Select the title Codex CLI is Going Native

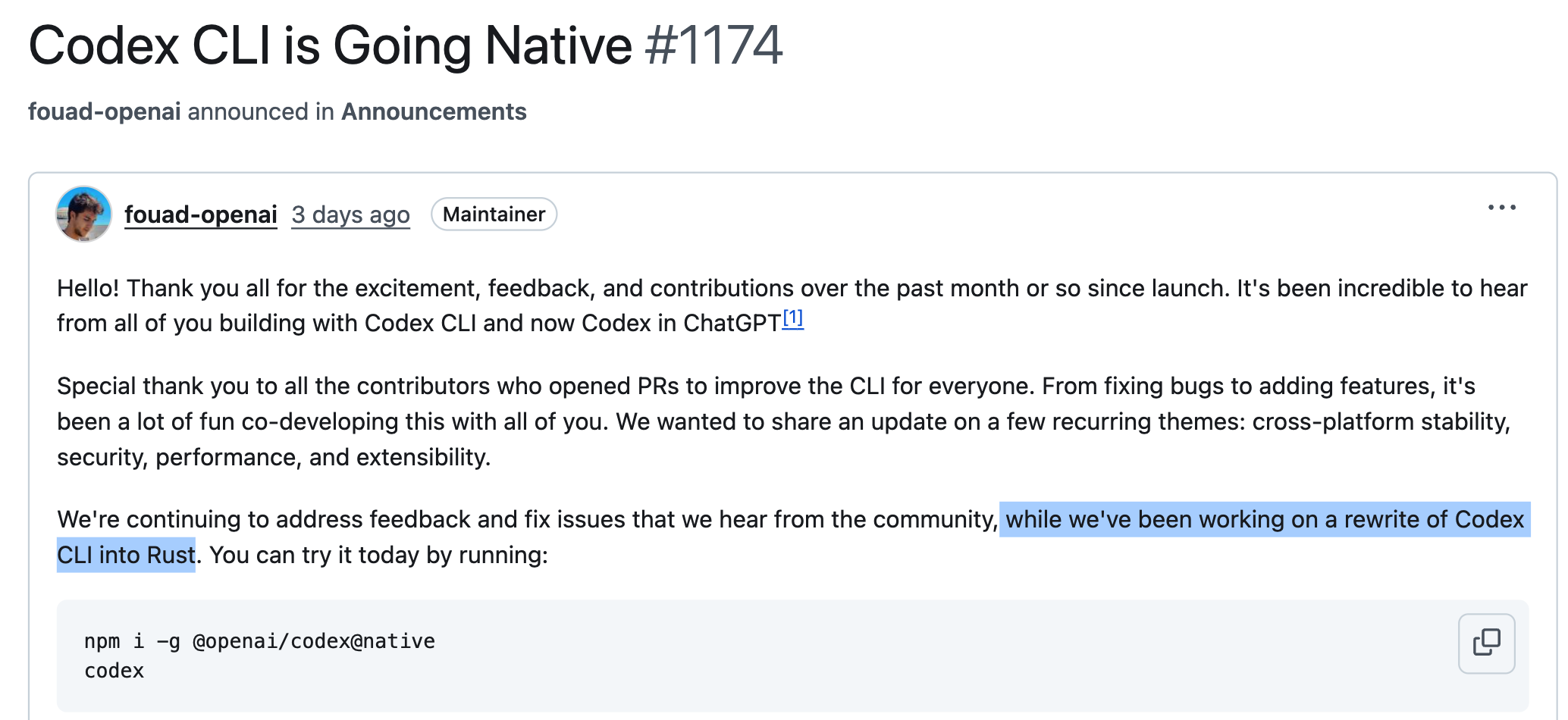click(x=326, y=46)
